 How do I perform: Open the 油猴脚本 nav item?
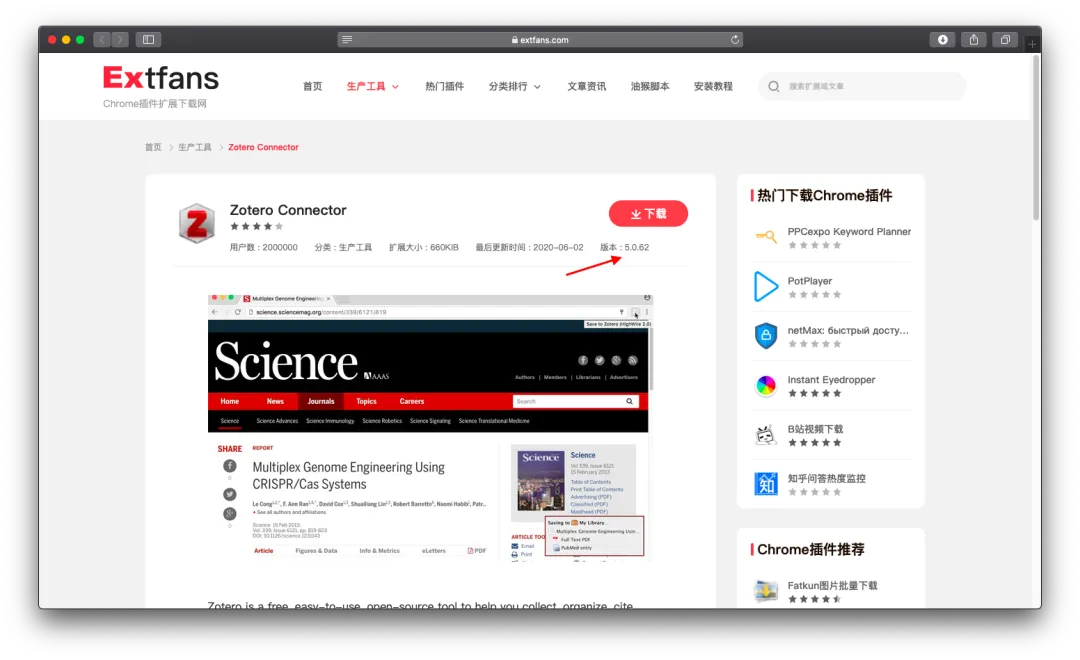650,87
